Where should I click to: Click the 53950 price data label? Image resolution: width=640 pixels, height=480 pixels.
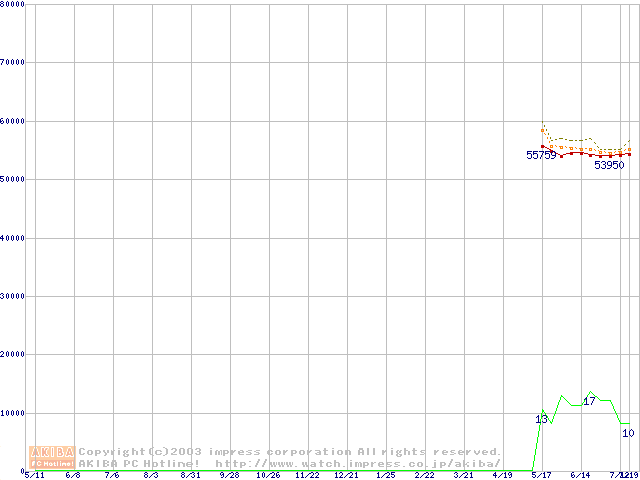[609, 166]
